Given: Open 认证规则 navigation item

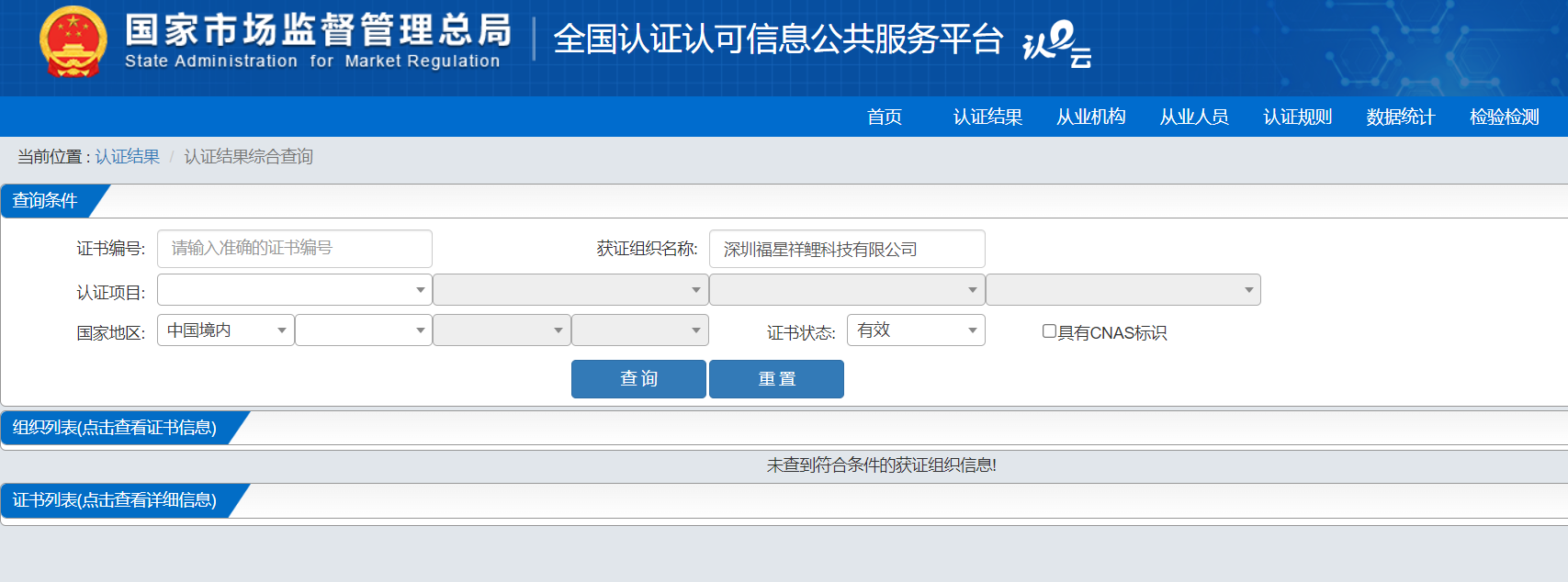Looking at the screenshot, I should pos(1297,117).
